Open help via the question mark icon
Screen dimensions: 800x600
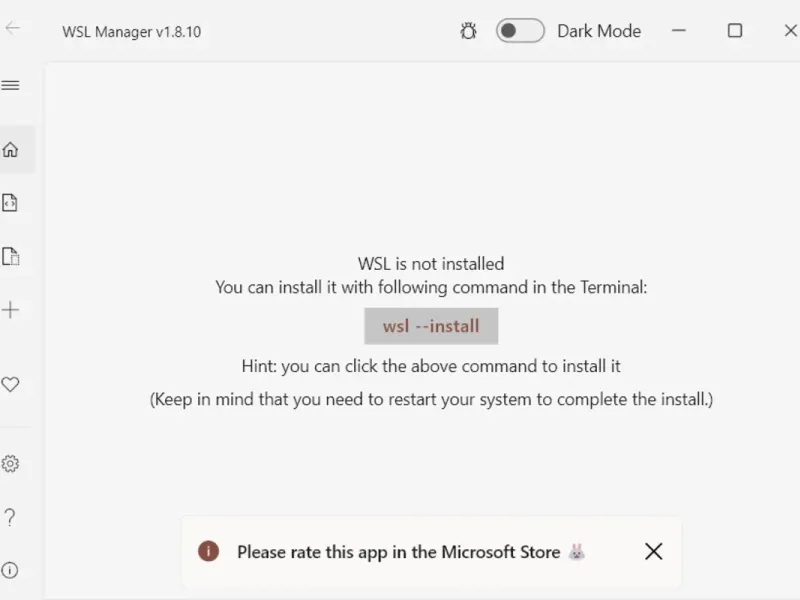coord(11,517)
